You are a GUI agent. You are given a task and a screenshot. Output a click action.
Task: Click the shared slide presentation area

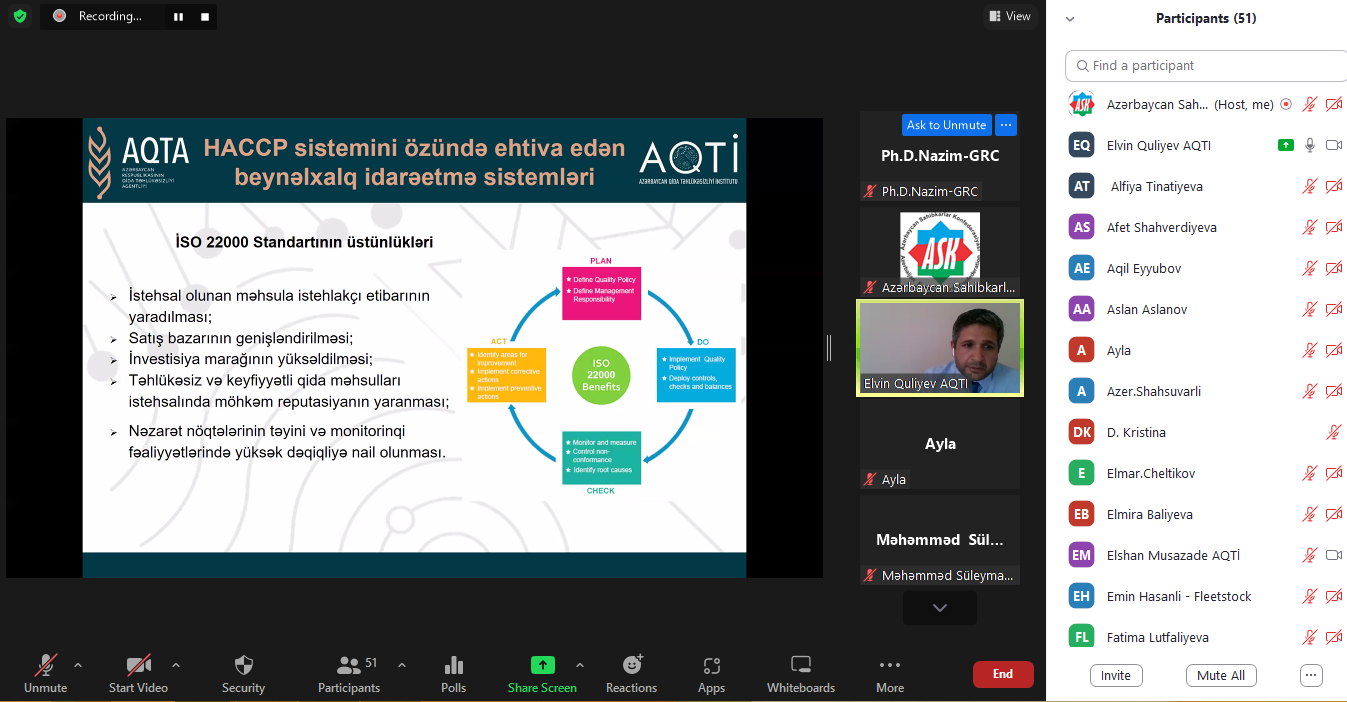click(x=414, y=348)
